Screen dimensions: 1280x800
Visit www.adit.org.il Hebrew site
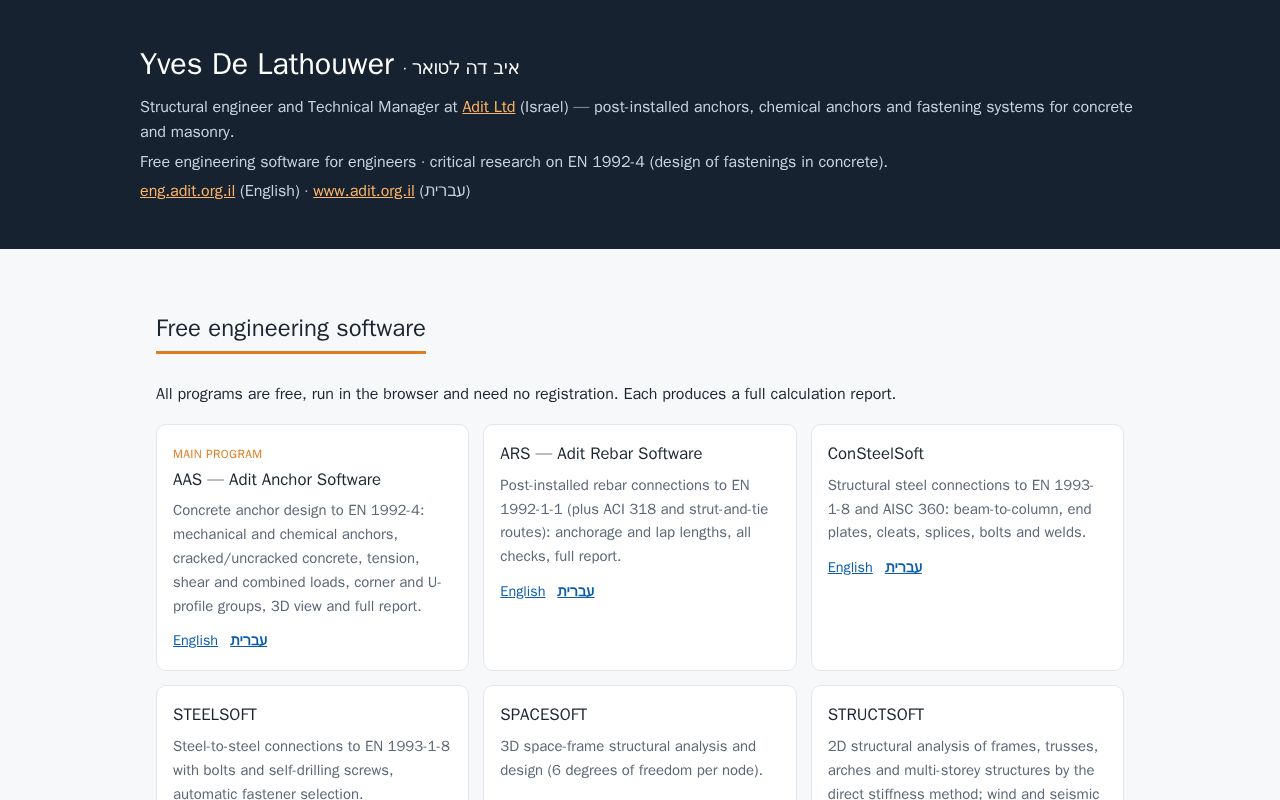point(363,191)
